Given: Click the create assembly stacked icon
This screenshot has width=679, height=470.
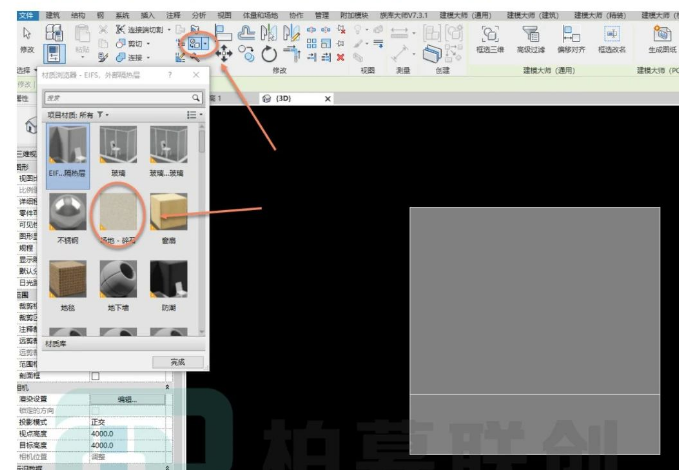Looking at the screenshot, I should 432,54.
